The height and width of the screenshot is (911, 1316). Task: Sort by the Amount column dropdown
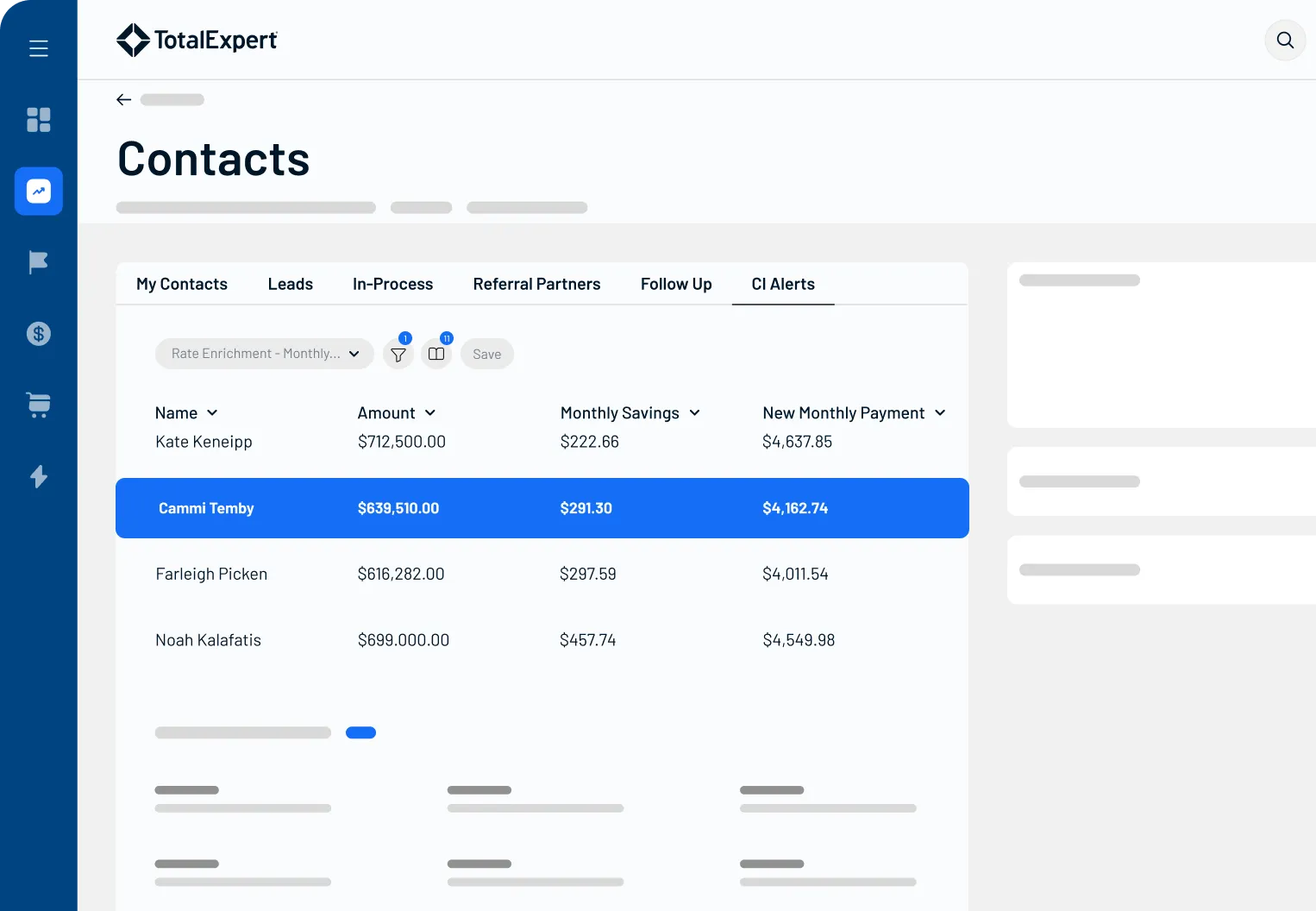[396, 412]
